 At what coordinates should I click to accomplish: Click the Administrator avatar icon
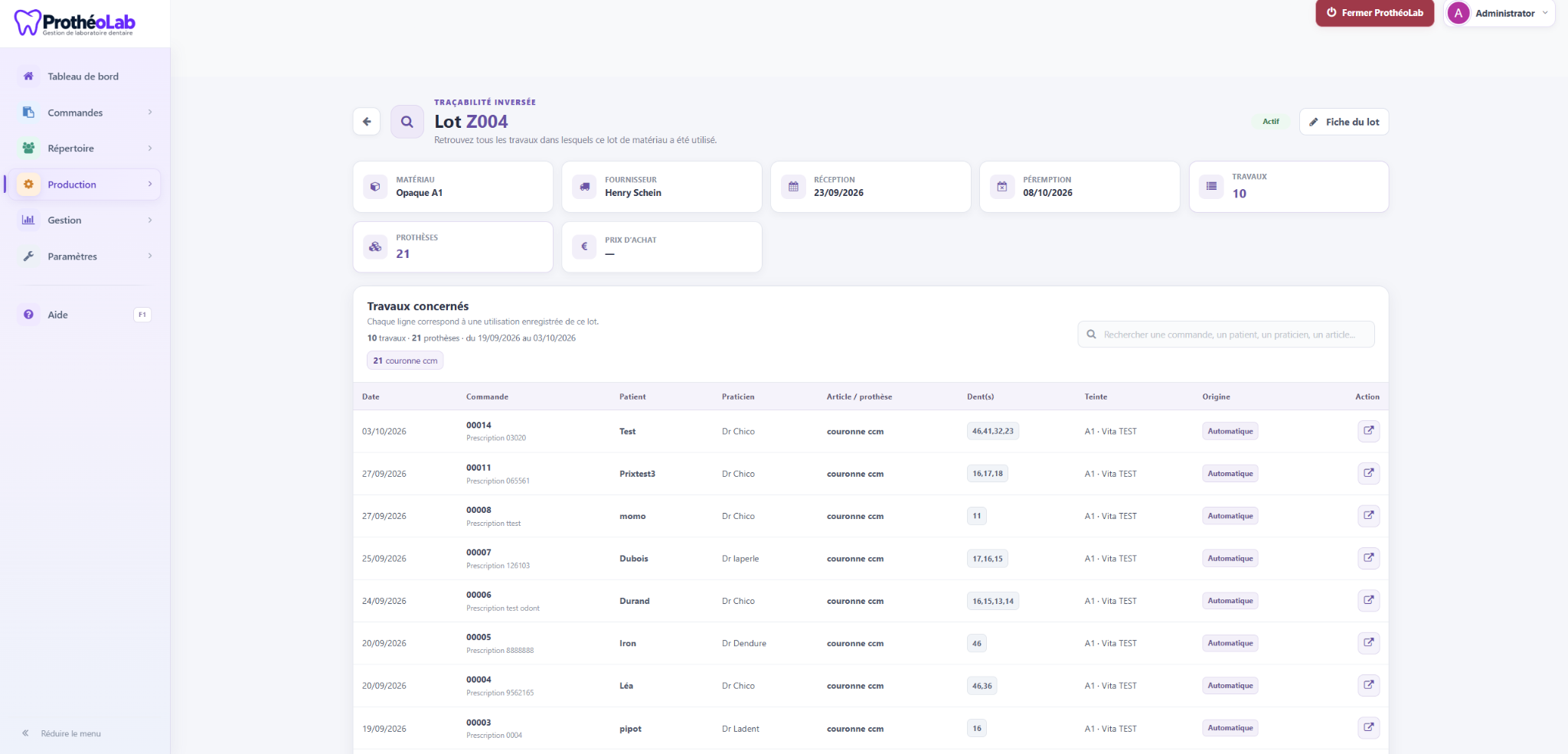[x=1459, y=13]
